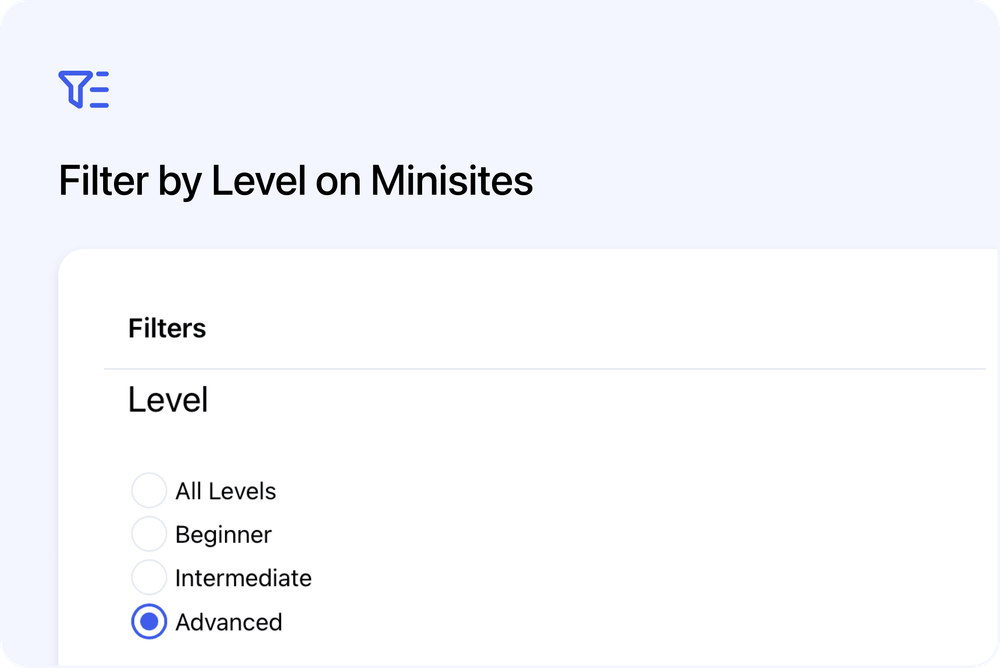Click the All Levels text label
Screen dimensions: 1000x668
coord(226,491)
